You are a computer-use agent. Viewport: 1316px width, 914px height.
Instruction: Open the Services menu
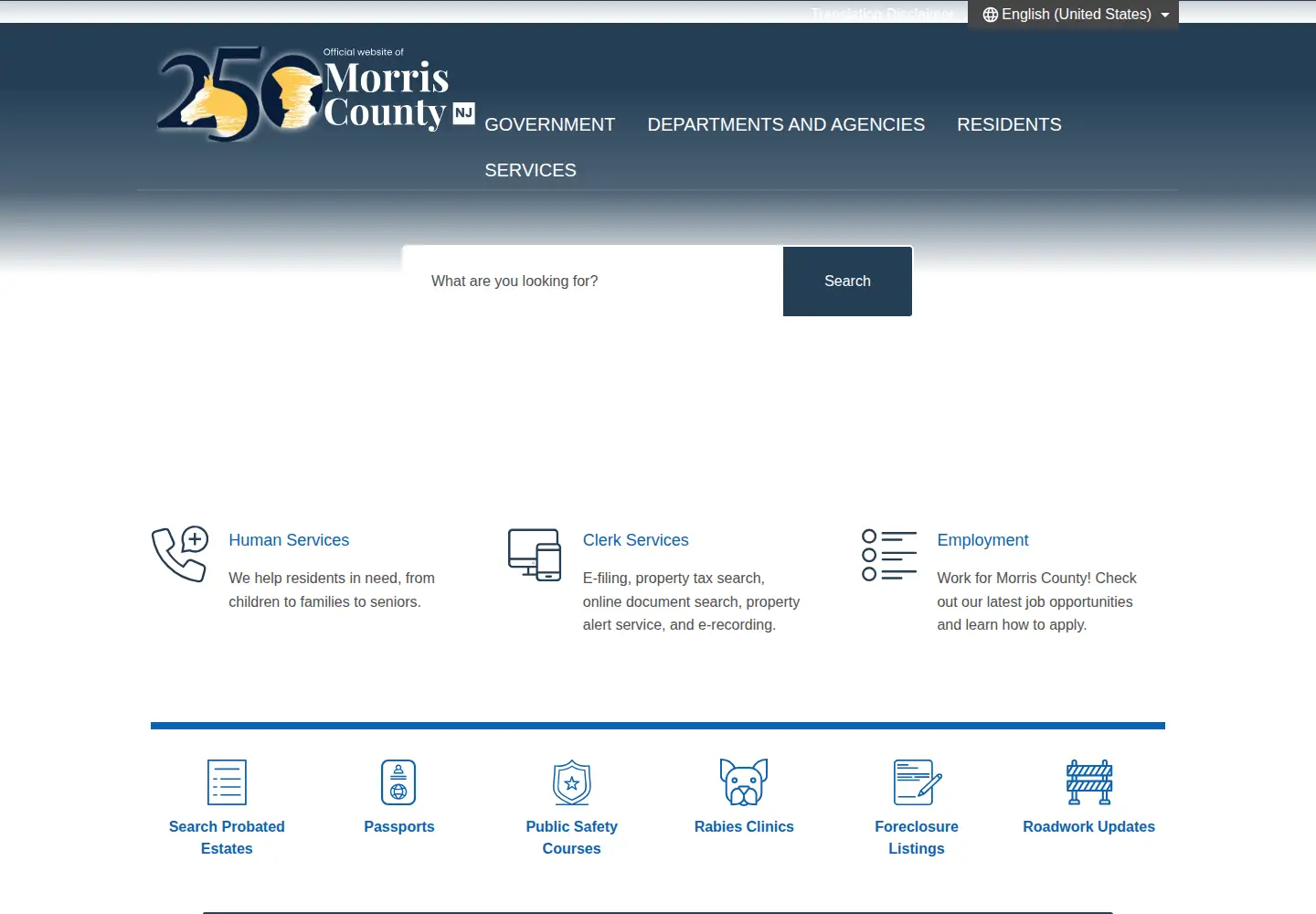[530, 170]
